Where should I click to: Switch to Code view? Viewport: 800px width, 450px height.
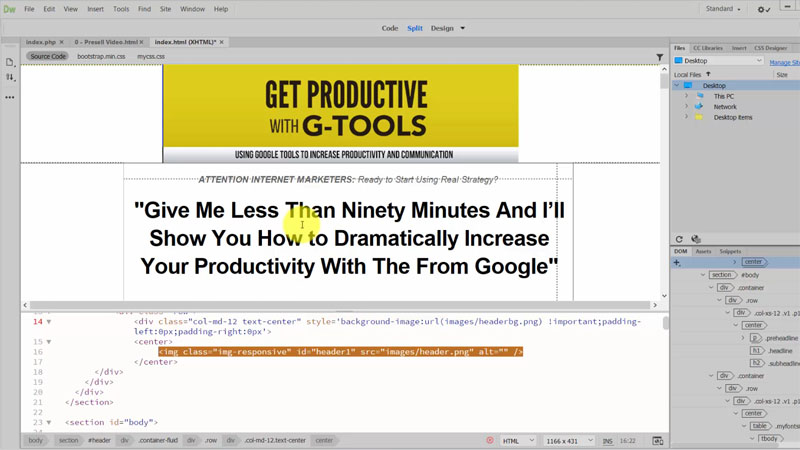(390, 28)
